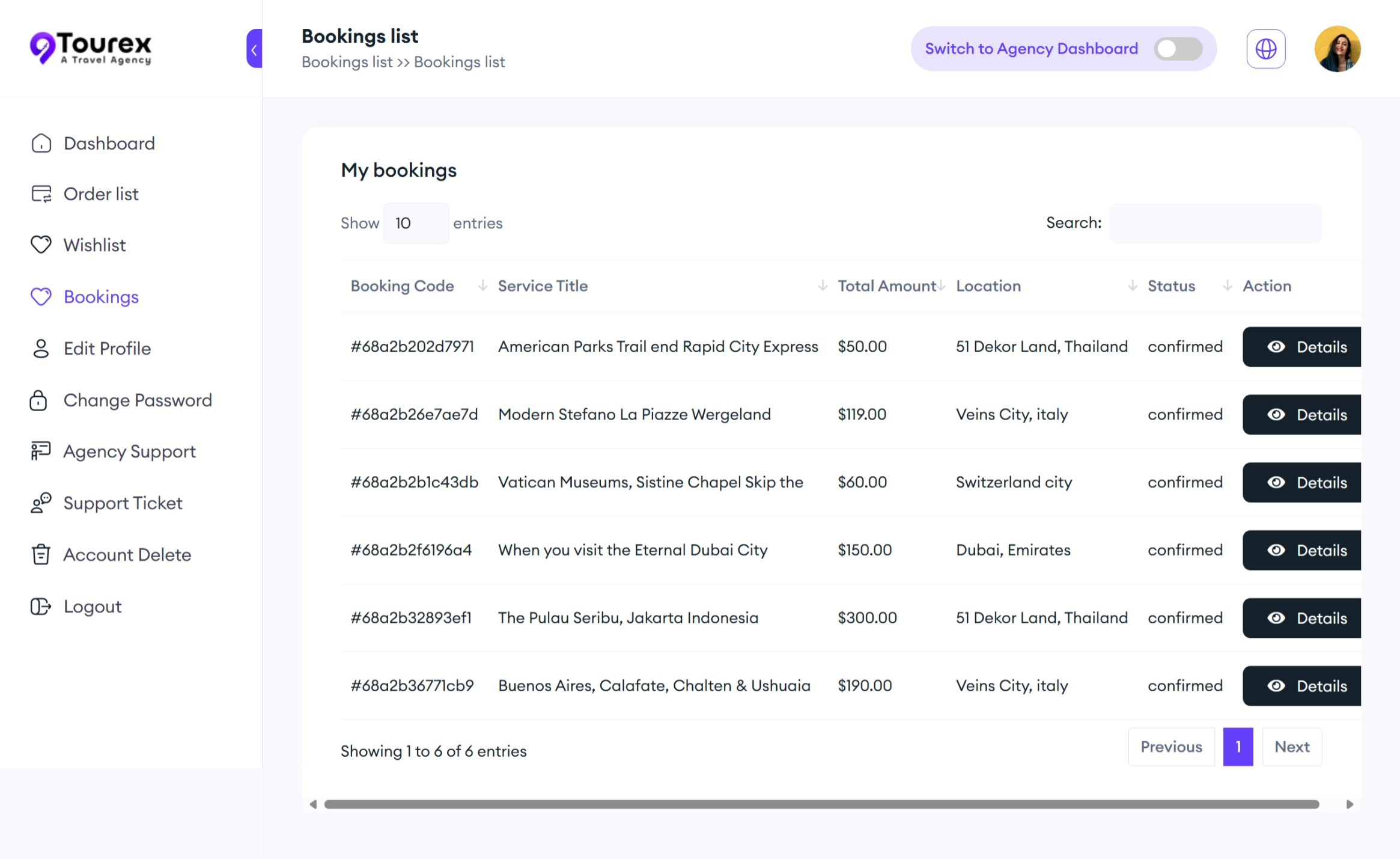Sort table by Location column

[988, 286]
